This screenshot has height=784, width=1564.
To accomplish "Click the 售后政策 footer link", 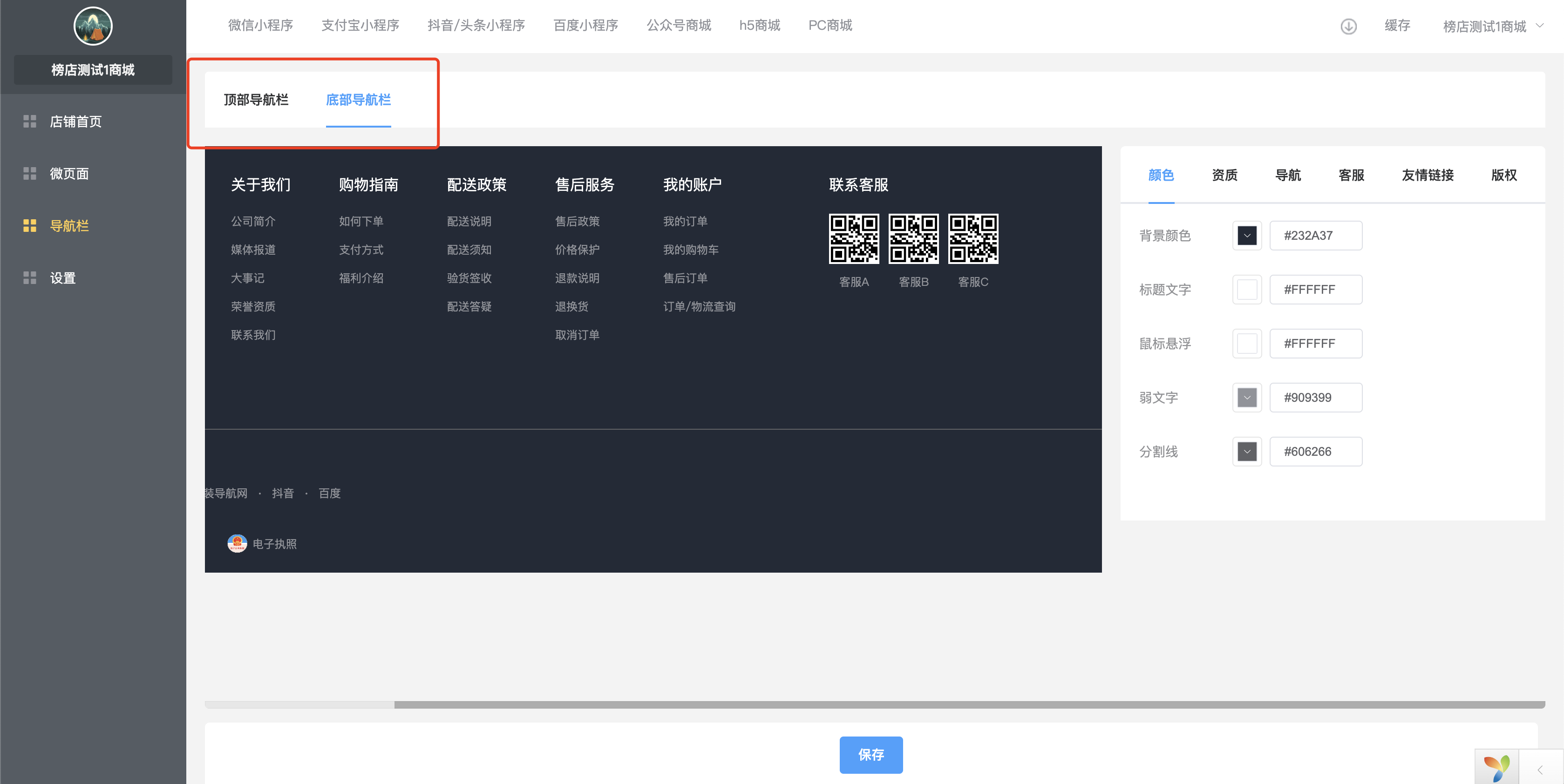I will point(578,221).
